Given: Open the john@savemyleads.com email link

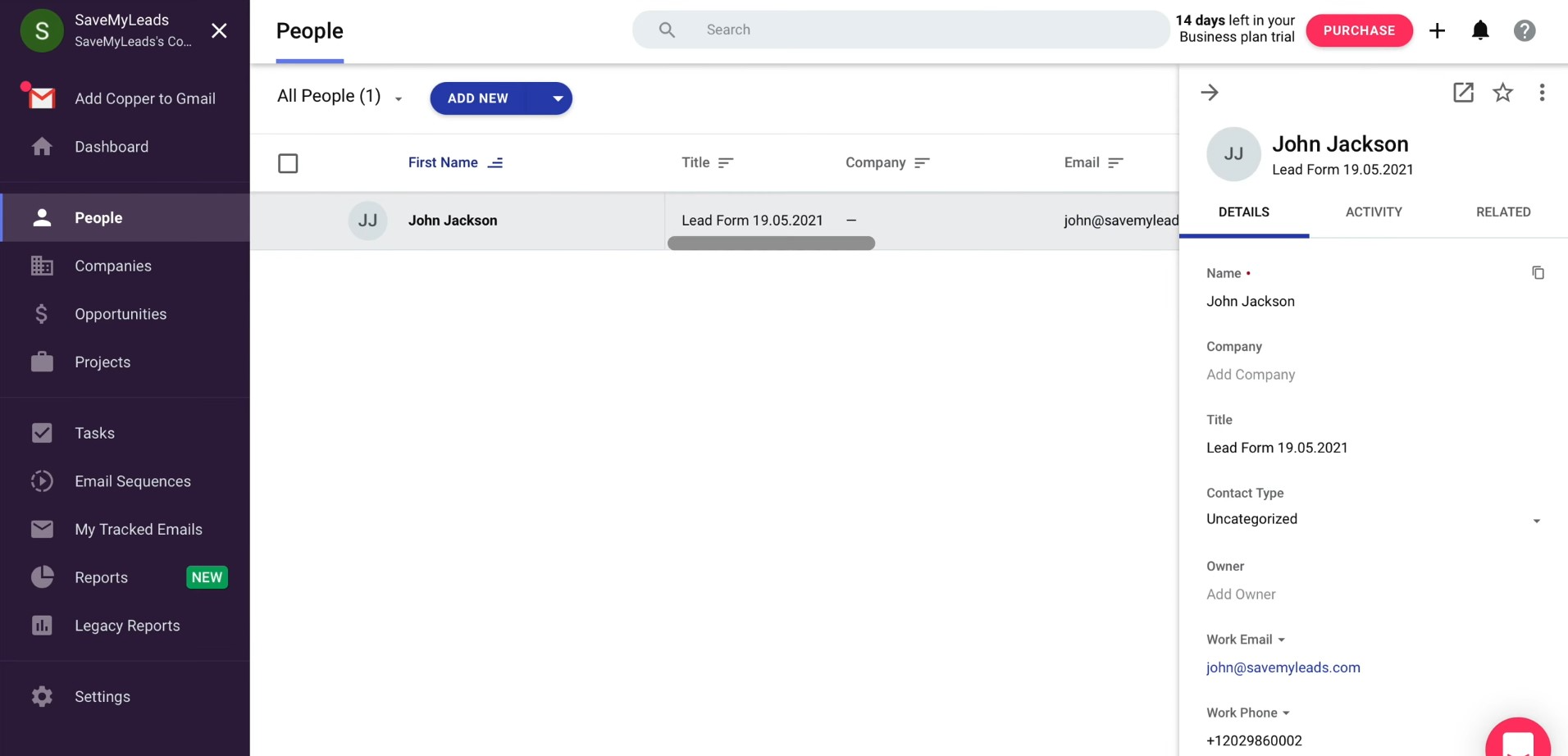Looking at the screenshot, I should point(1283,667).
